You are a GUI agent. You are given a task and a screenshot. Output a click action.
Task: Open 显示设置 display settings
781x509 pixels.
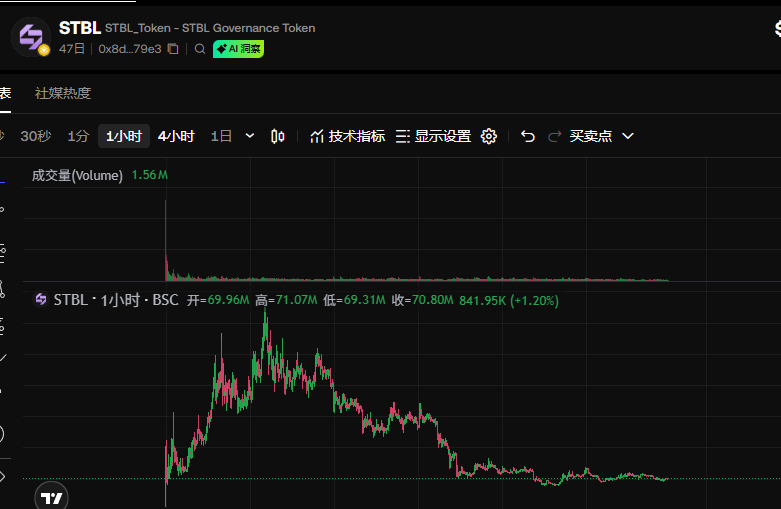433,136
